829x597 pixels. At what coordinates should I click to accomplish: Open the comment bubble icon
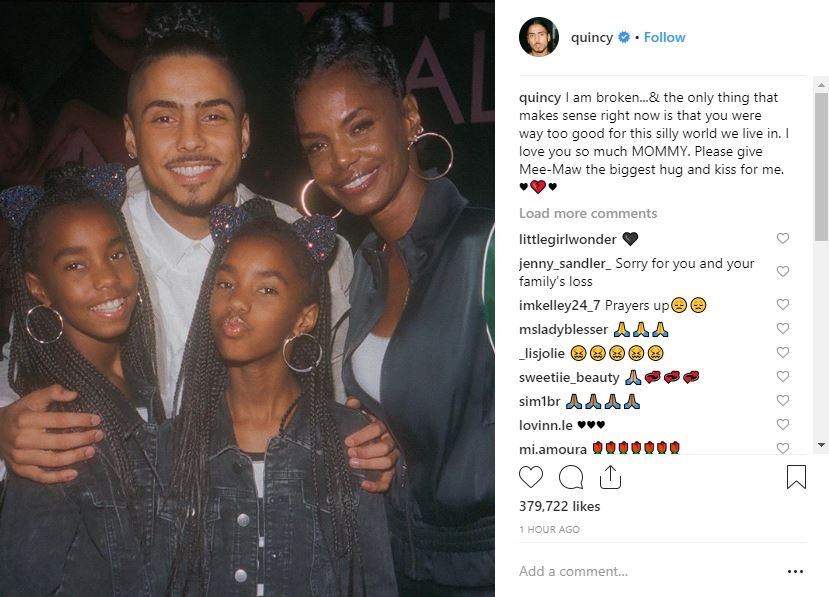click(571, 477)
